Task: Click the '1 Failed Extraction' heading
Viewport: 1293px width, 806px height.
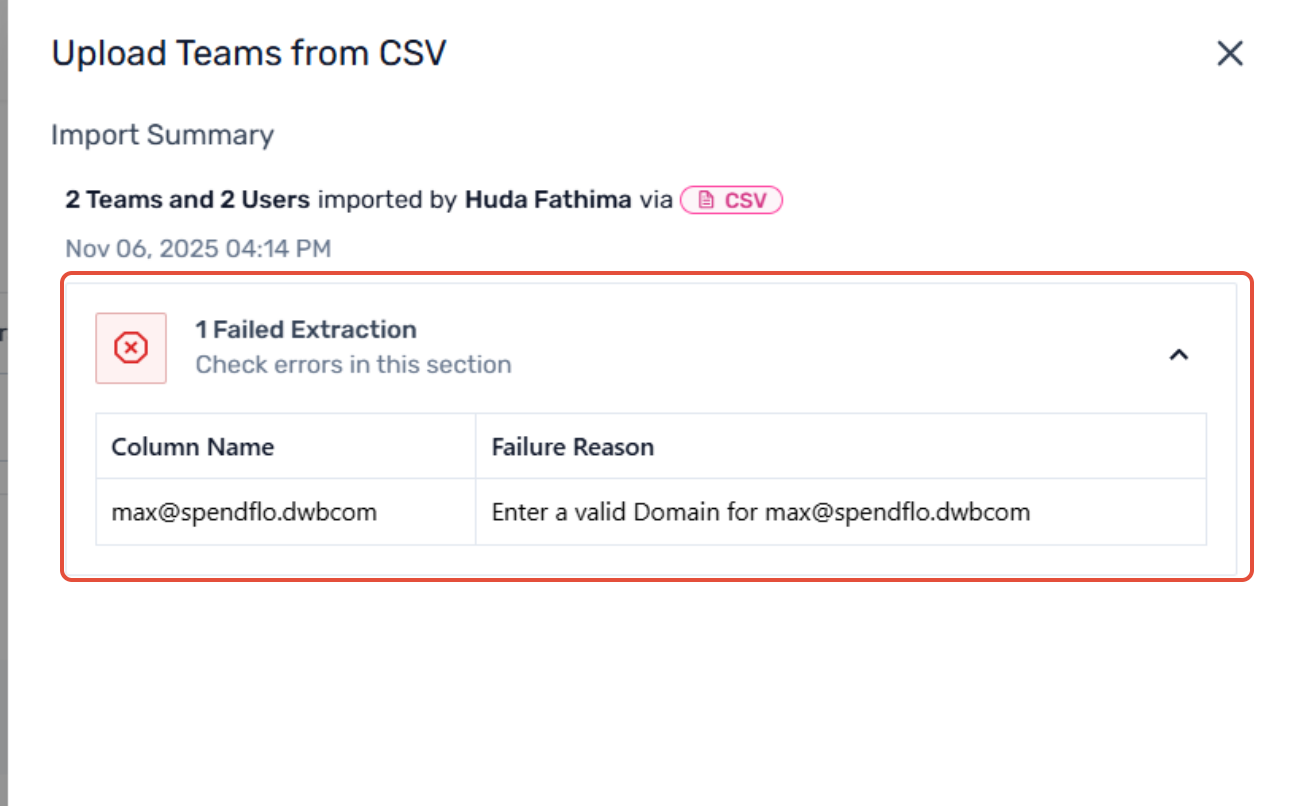Action: point(305,329)
